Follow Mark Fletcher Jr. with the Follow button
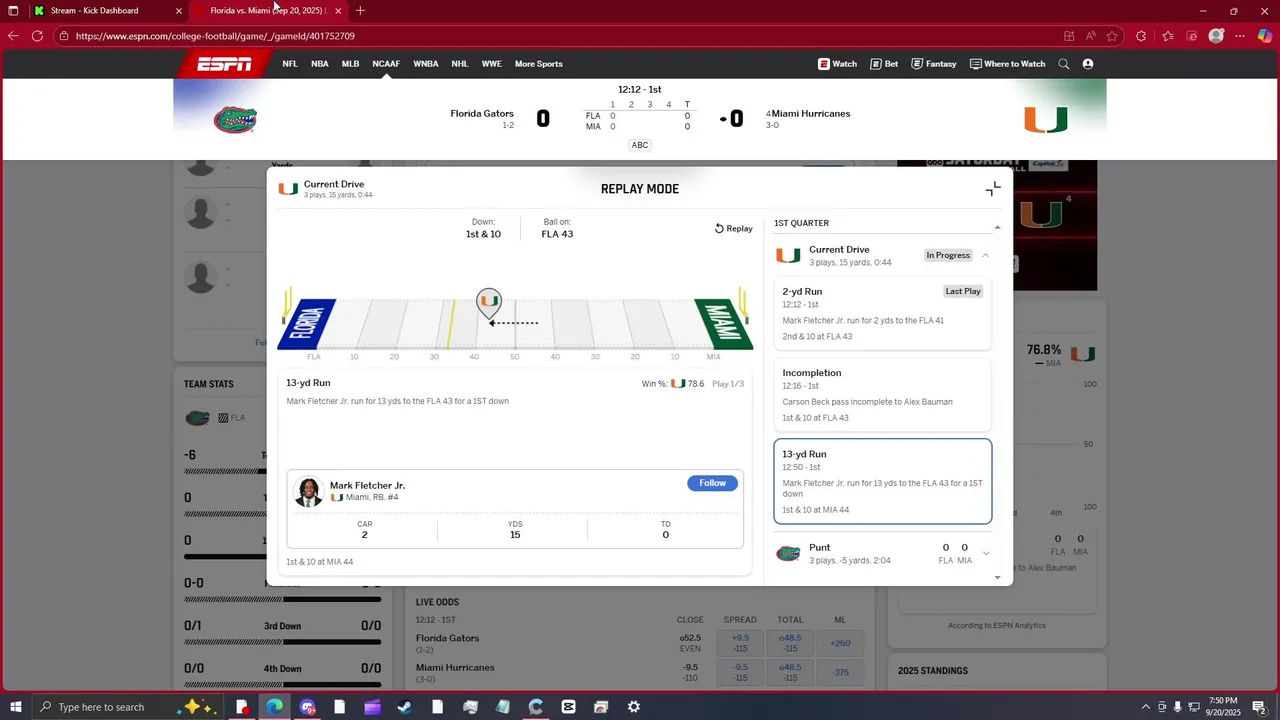This screenshot has height=720, width=1280. coord(712,483)
